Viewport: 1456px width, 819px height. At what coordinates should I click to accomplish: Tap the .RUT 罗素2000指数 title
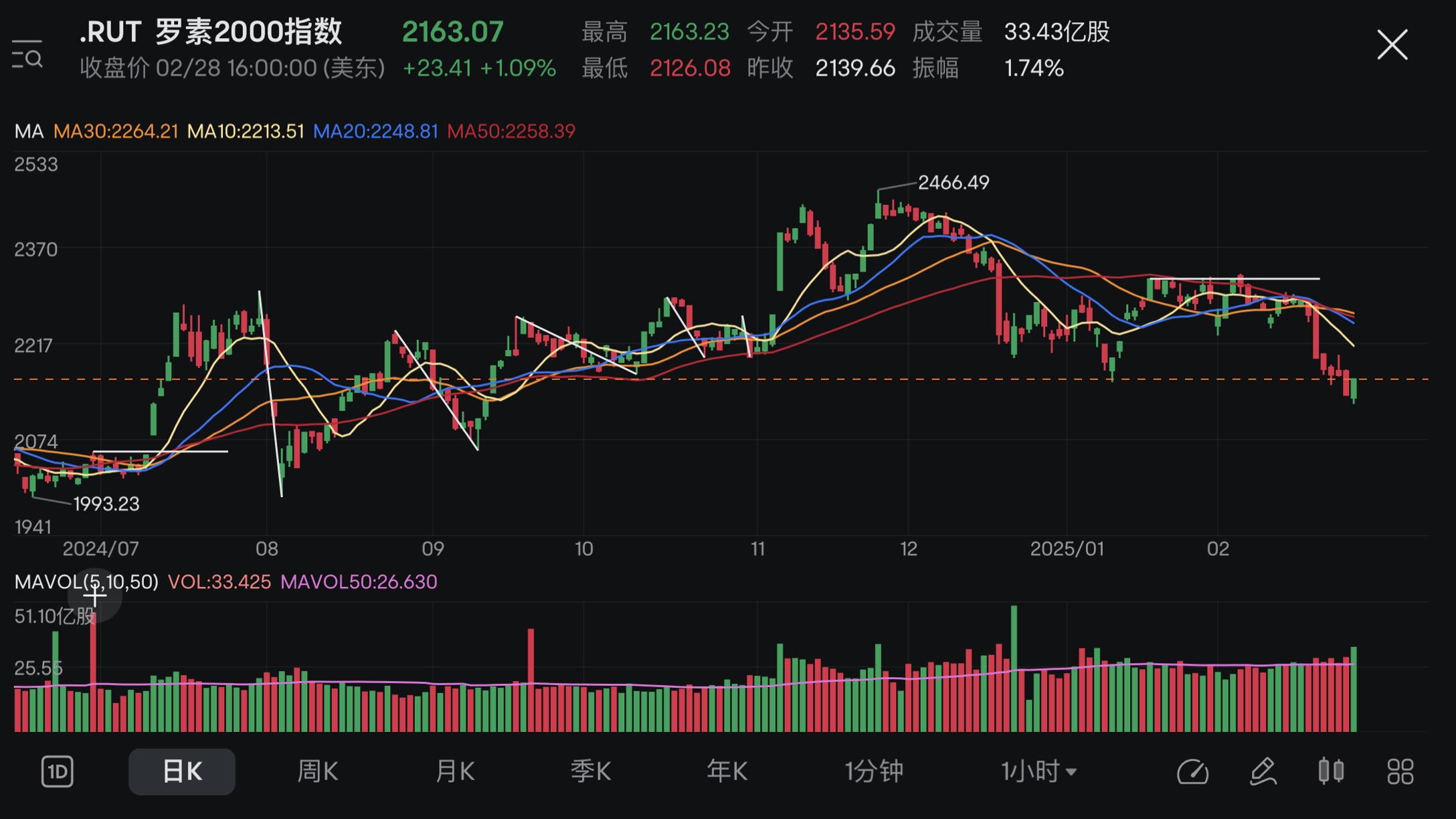pos(211,31)
